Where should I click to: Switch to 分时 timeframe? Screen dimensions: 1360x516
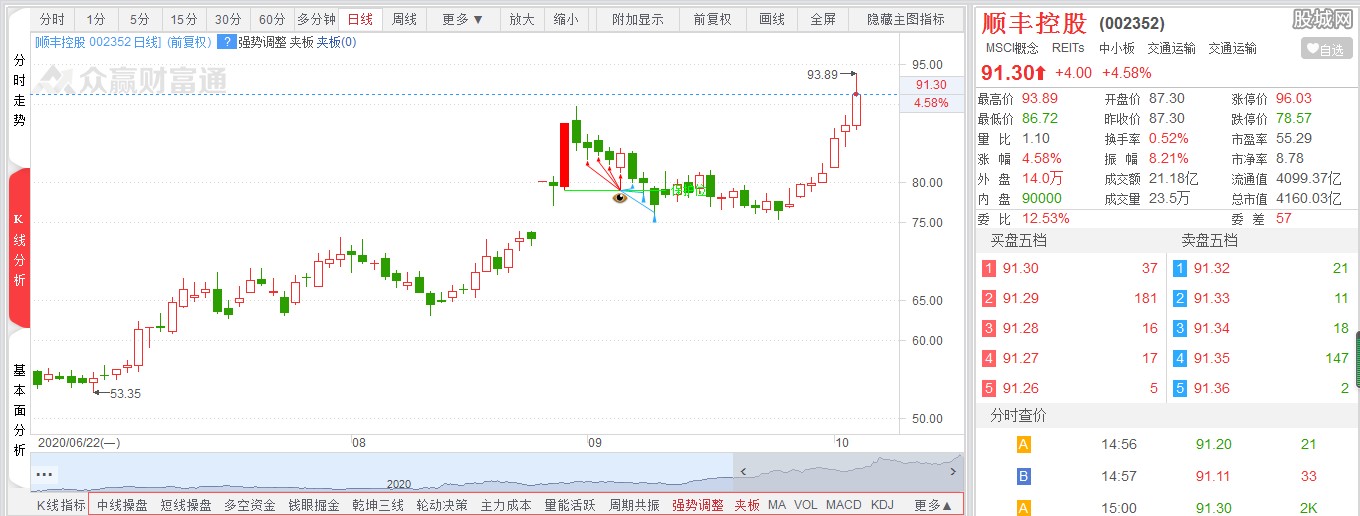pos(52,19)
